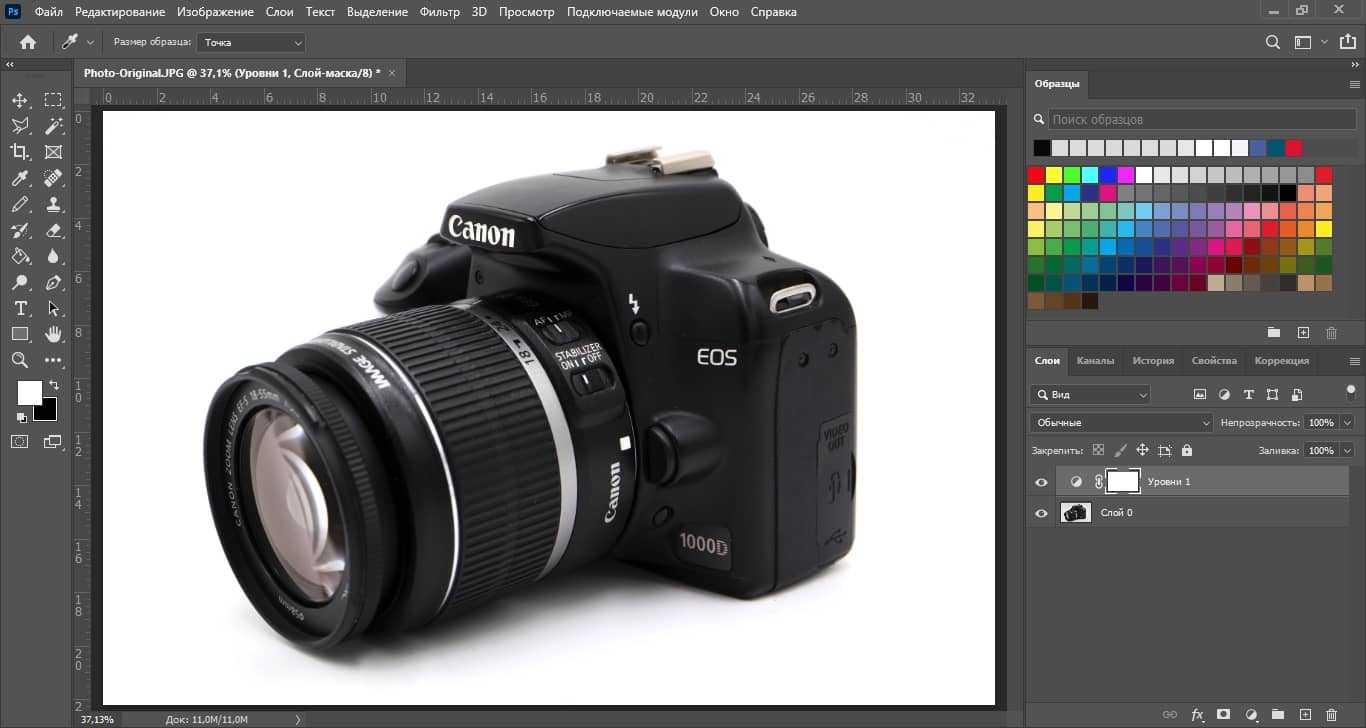
Task: Click the delete layer trash icon
Action: [1331, 715]
